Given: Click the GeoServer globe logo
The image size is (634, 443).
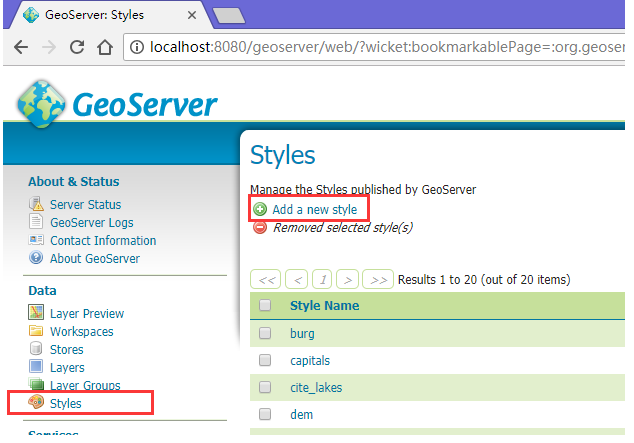Looking at the screenshot, I should tap(41, 104).
